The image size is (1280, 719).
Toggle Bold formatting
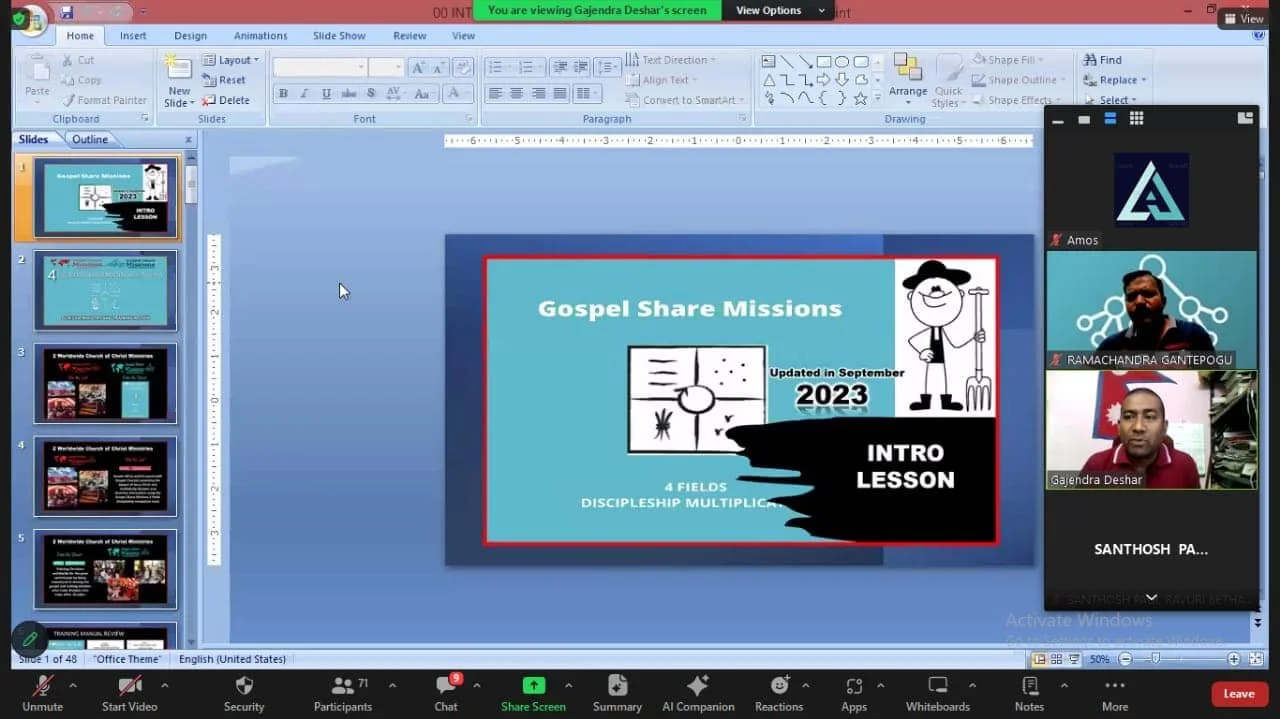click(283, 94)
